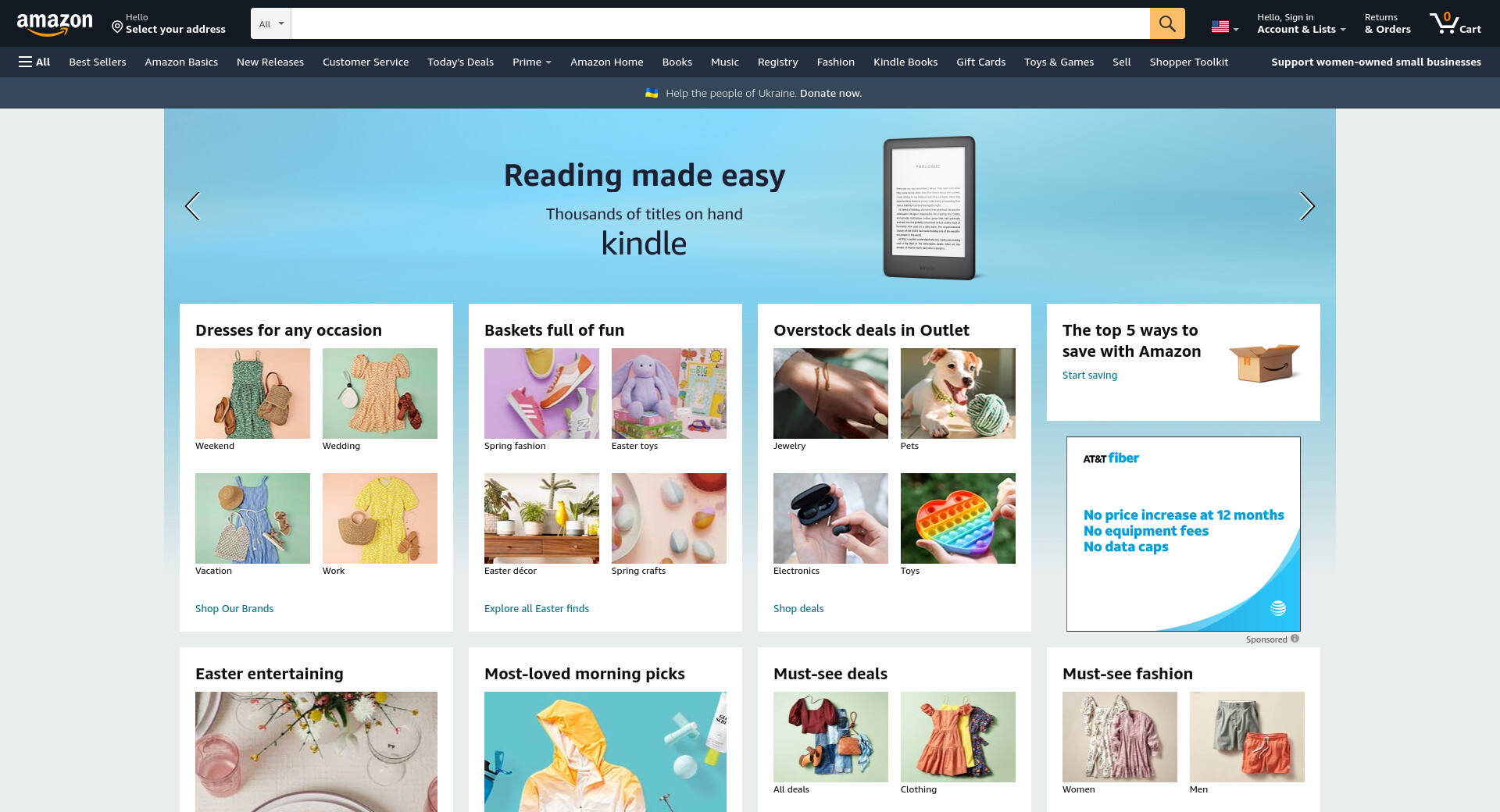Open the All hamburger menu
This screenshot has width=1500, height=812.
pos(34,62)
